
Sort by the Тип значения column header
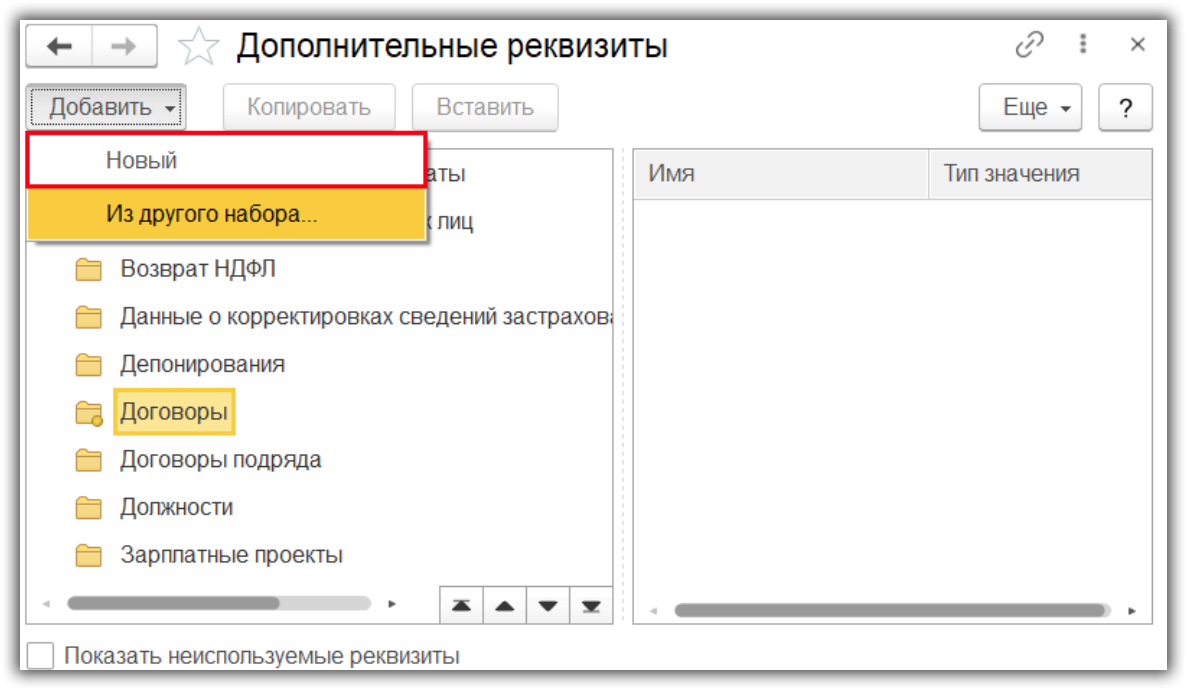pyautogui.click(x=1011, y=174)
